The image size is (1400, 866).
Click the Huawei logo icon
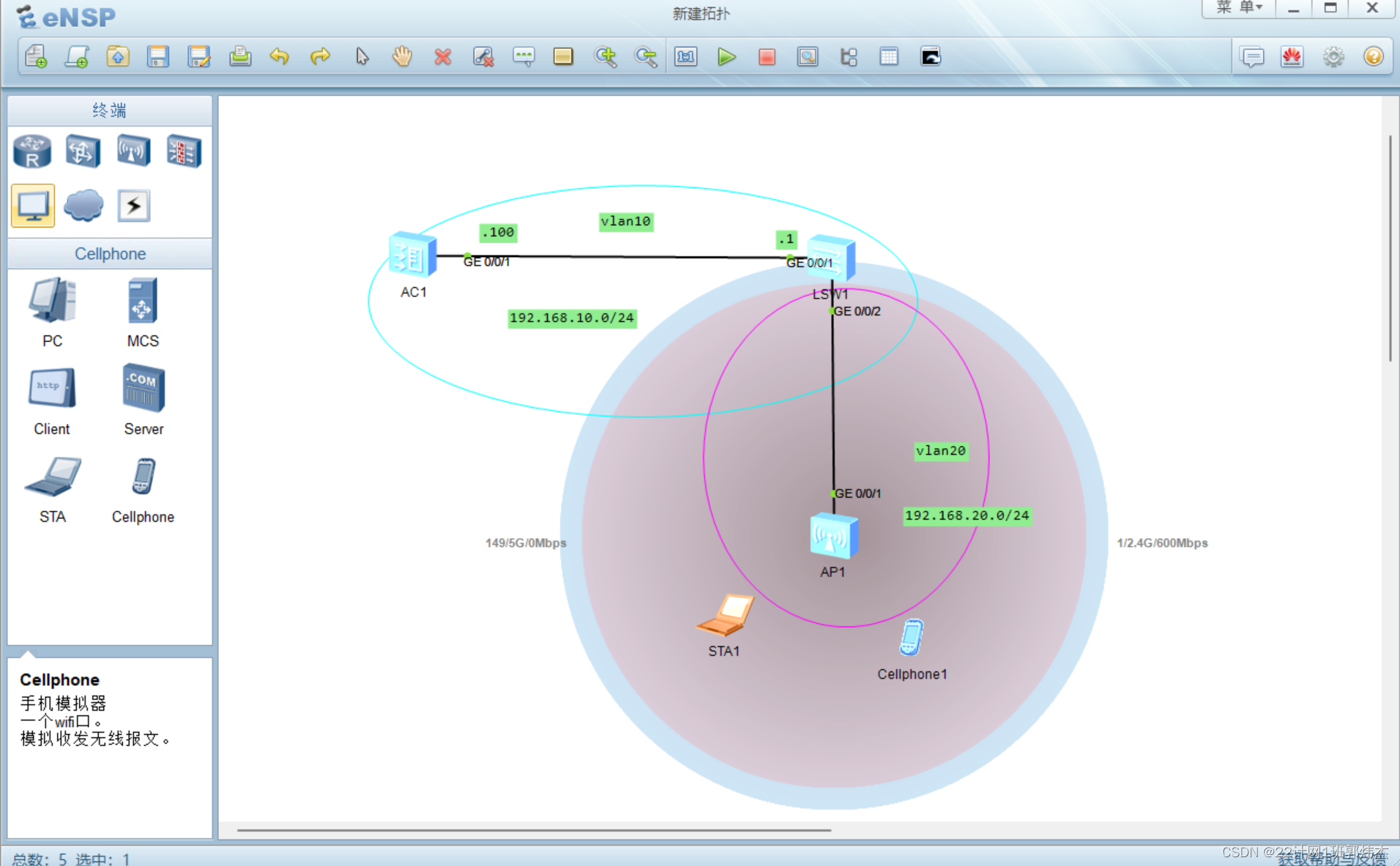[1292, 56]
